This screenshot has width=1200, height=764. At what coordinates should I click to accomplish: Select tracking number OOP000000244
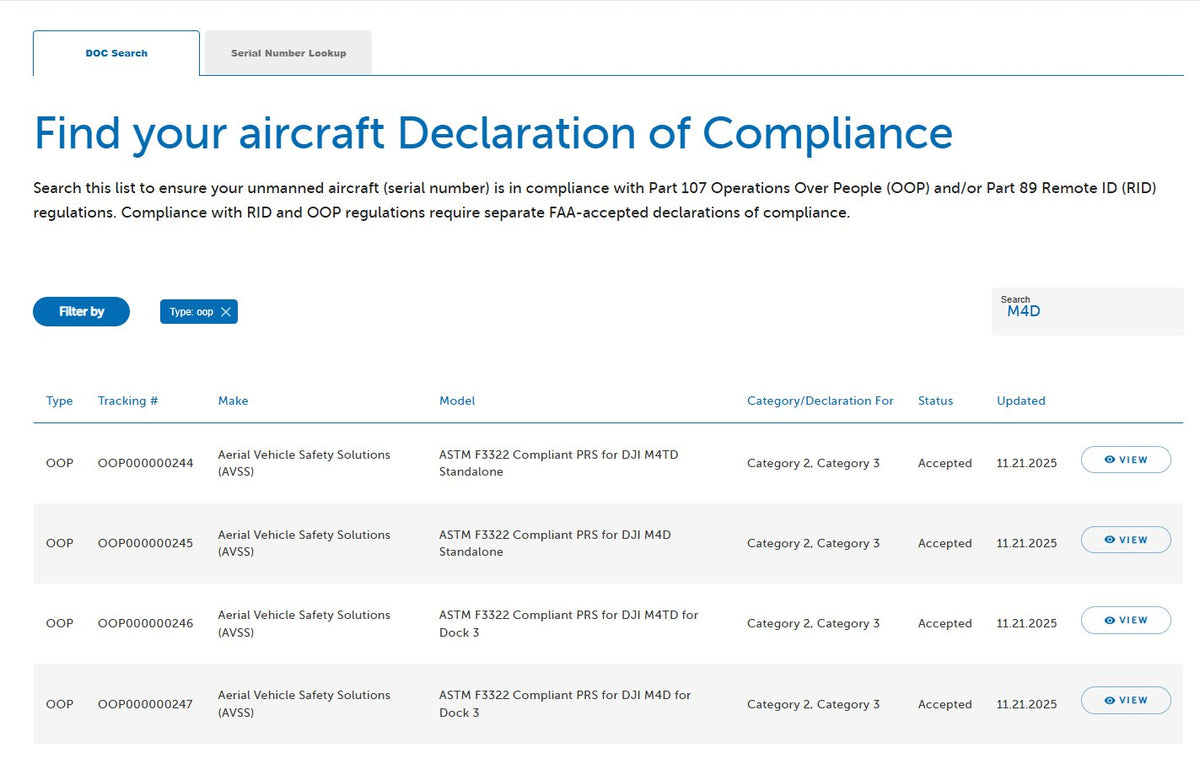coord(146,463)
